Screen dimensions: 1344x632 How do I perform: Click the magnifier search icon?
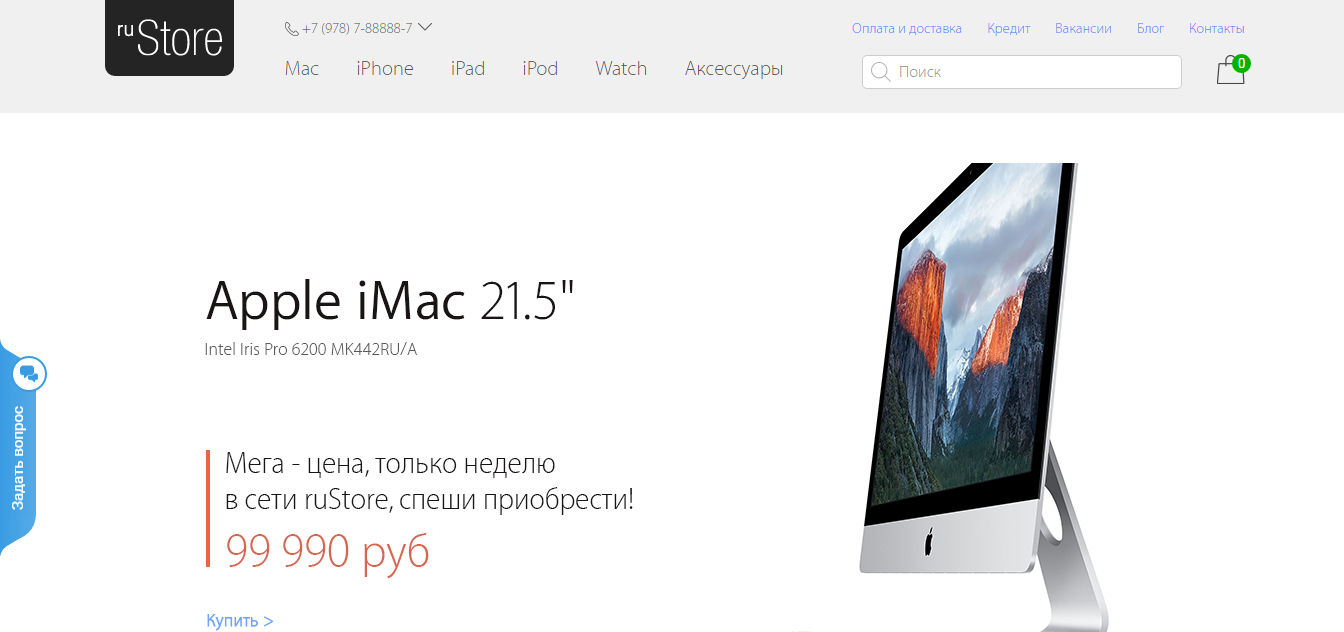pos(880,72)
